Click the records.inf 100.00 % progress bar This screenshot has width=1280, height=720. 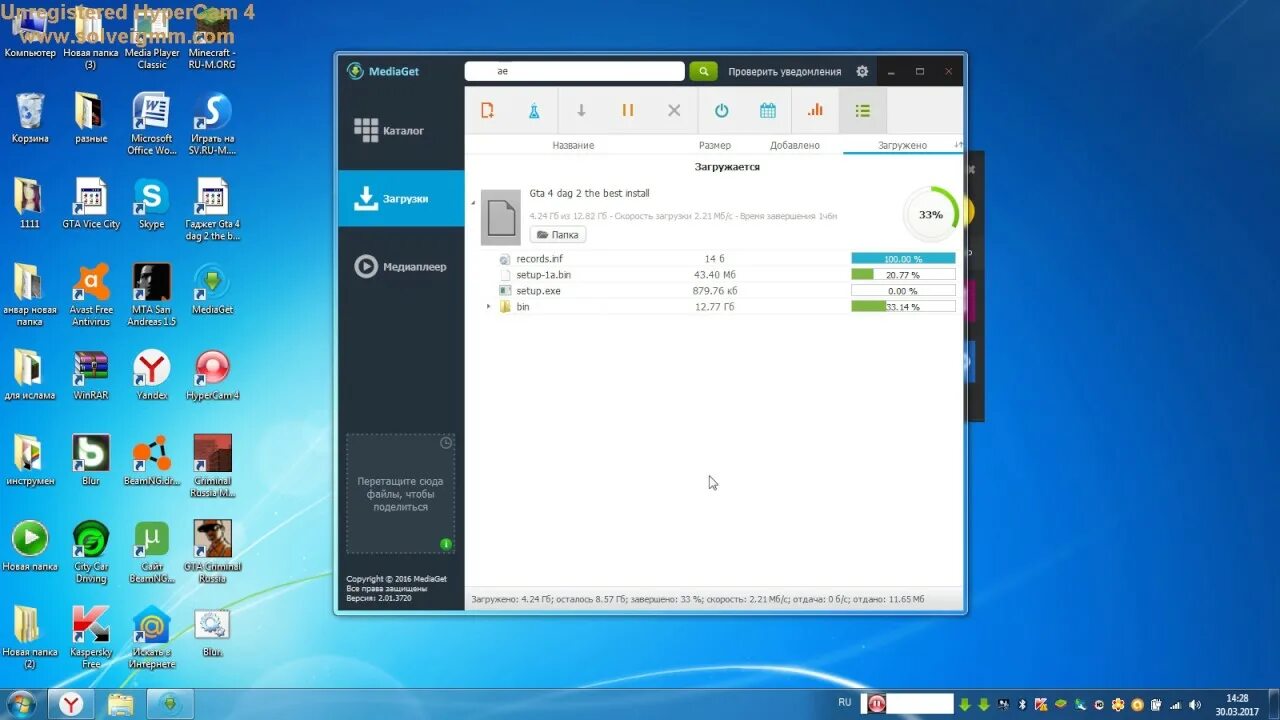(x=903, y=259)
